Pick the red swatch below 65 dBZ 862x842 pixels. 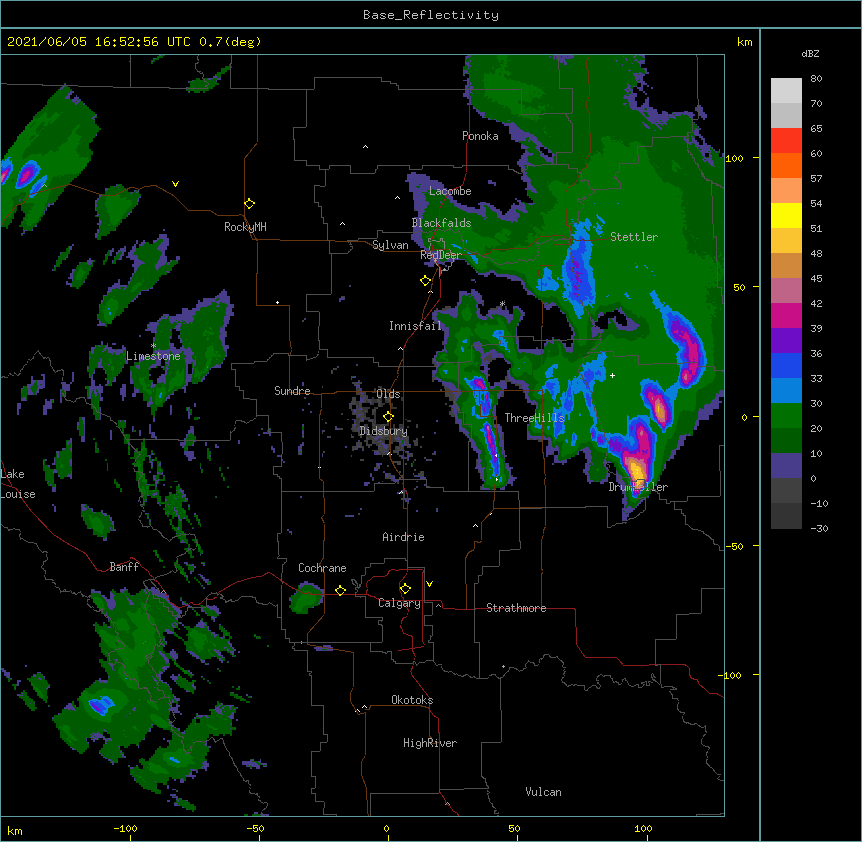click(x=786, y=141)
